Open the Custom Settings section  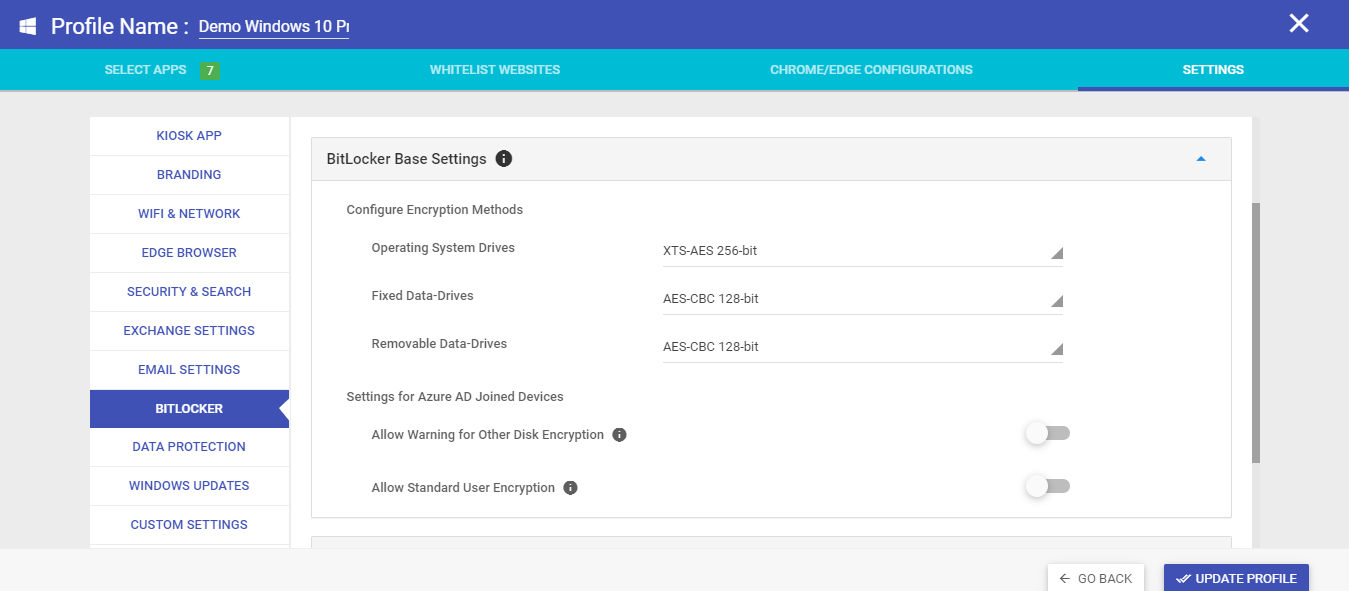[189, 525]
